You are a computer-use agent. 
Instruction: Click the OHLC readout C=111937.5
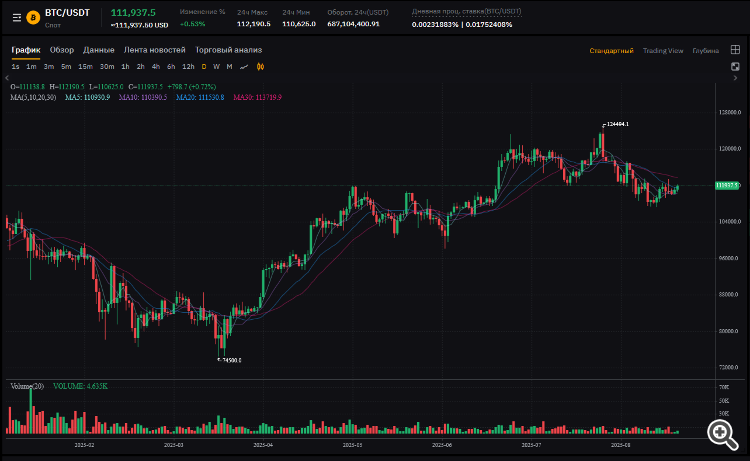pos(145,87)
